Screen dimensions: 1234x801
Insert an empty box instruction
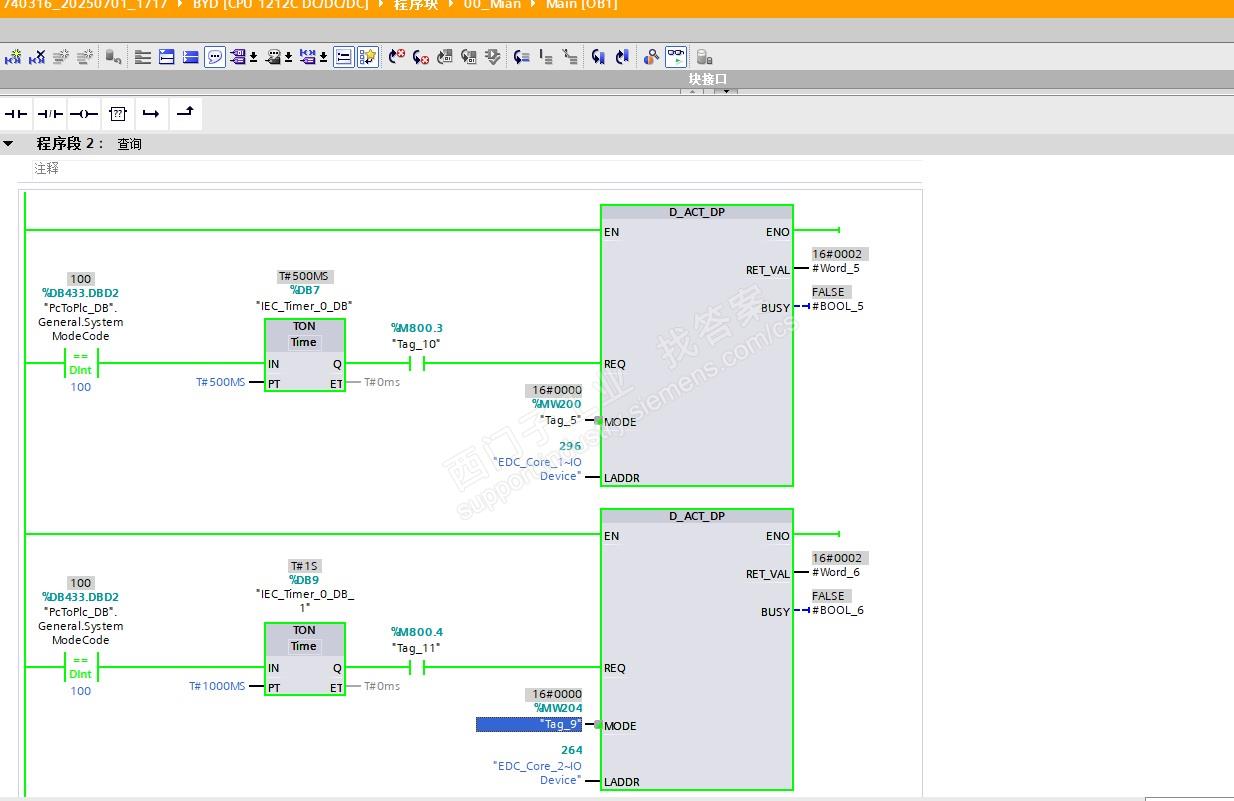tap(118, 114)
